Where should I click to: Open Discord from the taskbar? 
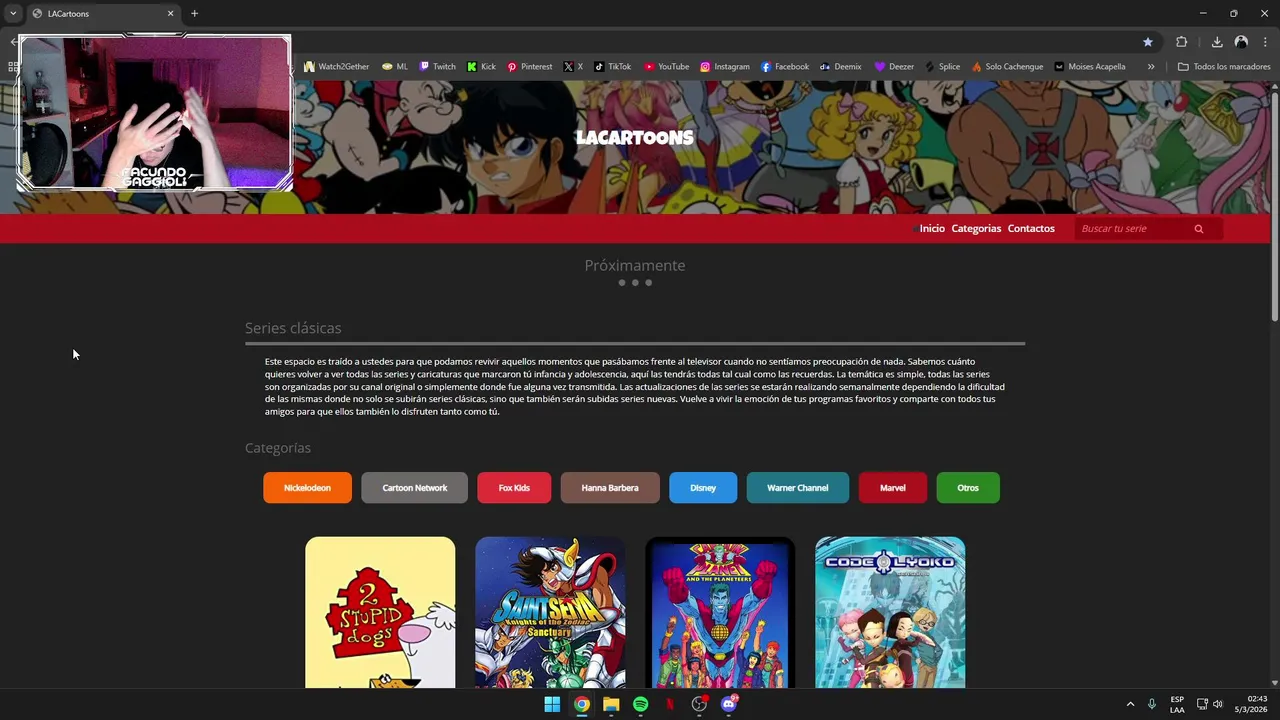coord(729,704)
